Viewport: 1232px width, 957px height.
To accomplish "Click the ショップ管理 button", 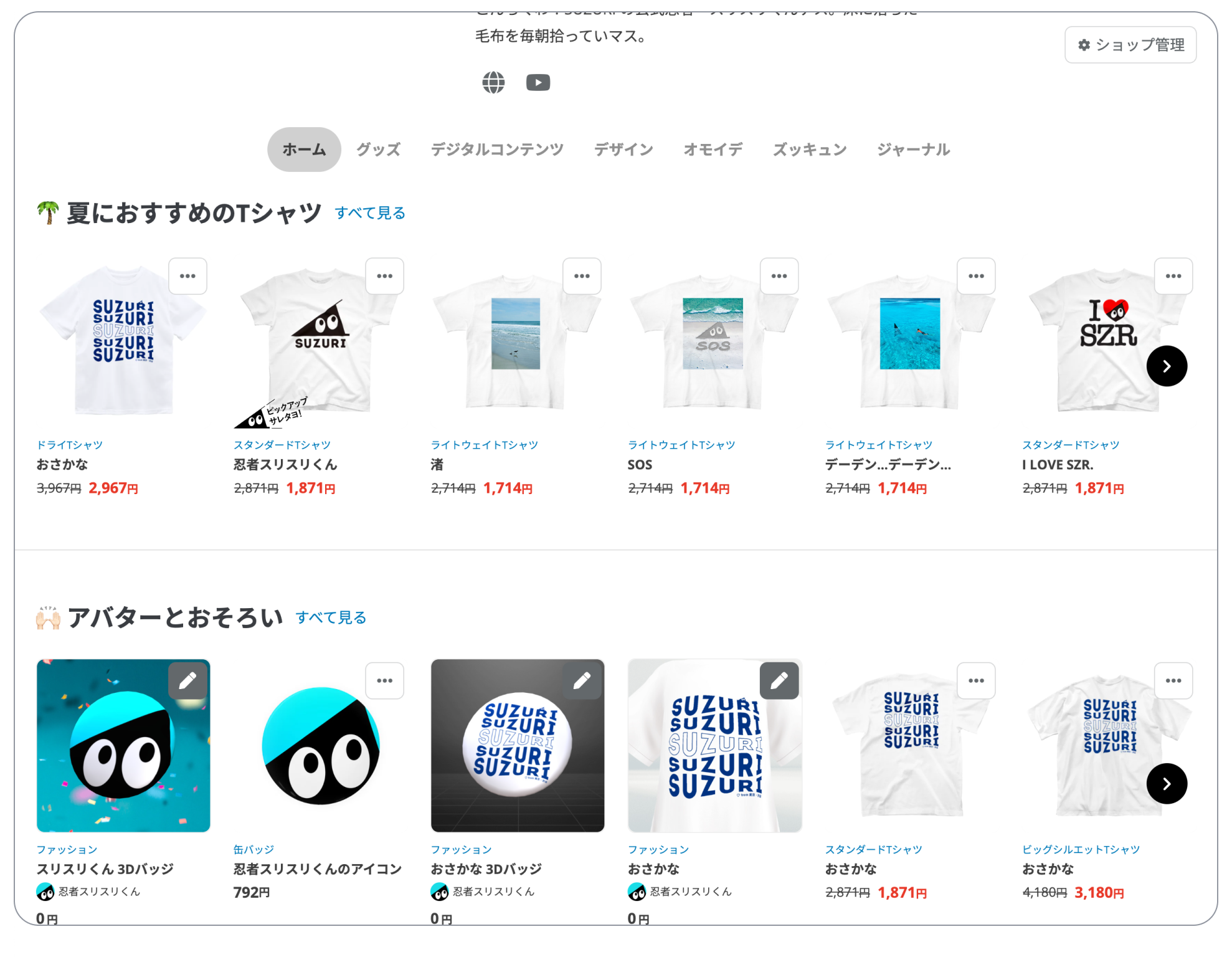I will (x=1130, y=45).
